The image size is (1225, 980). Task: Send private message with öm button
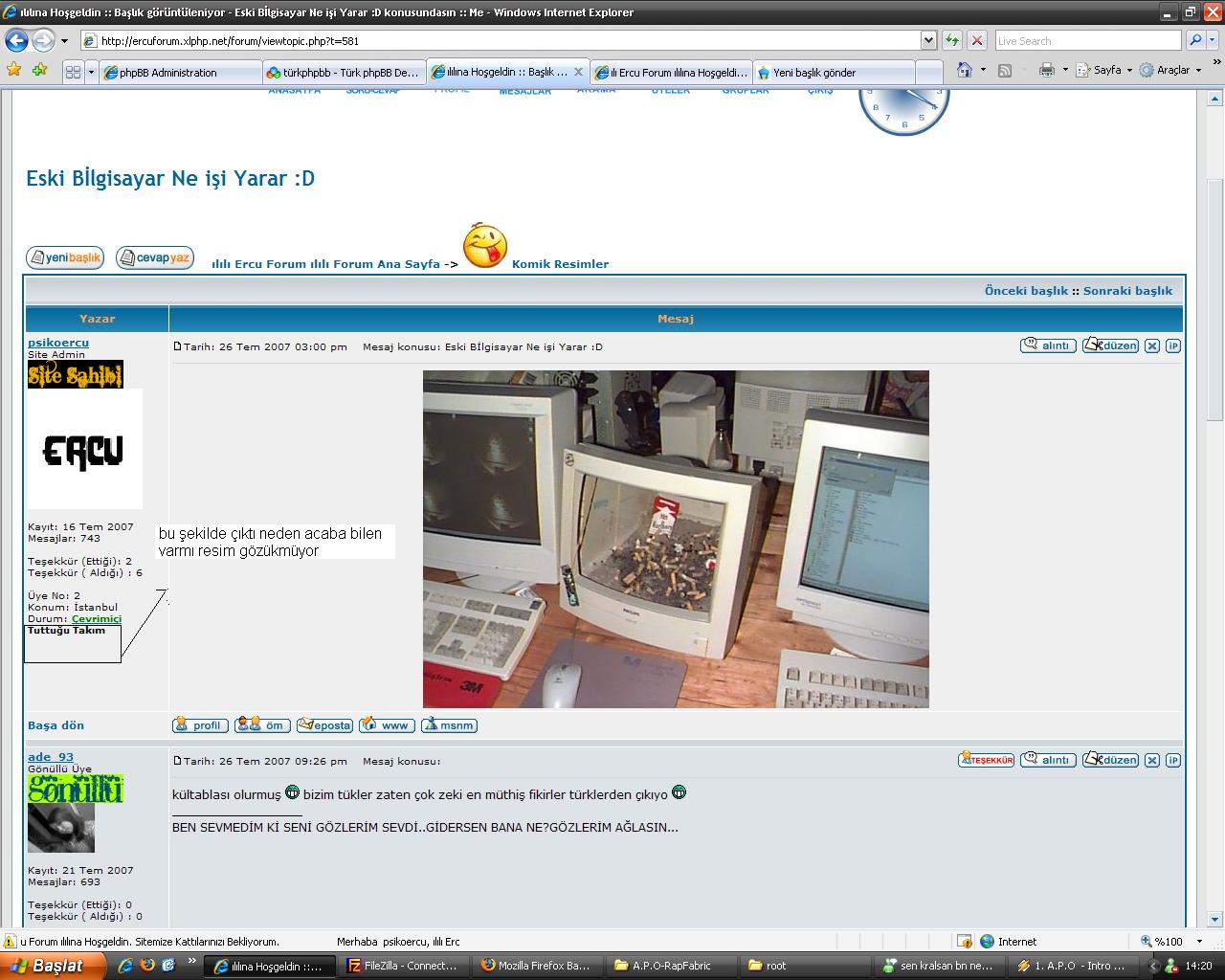coord(262,725)
